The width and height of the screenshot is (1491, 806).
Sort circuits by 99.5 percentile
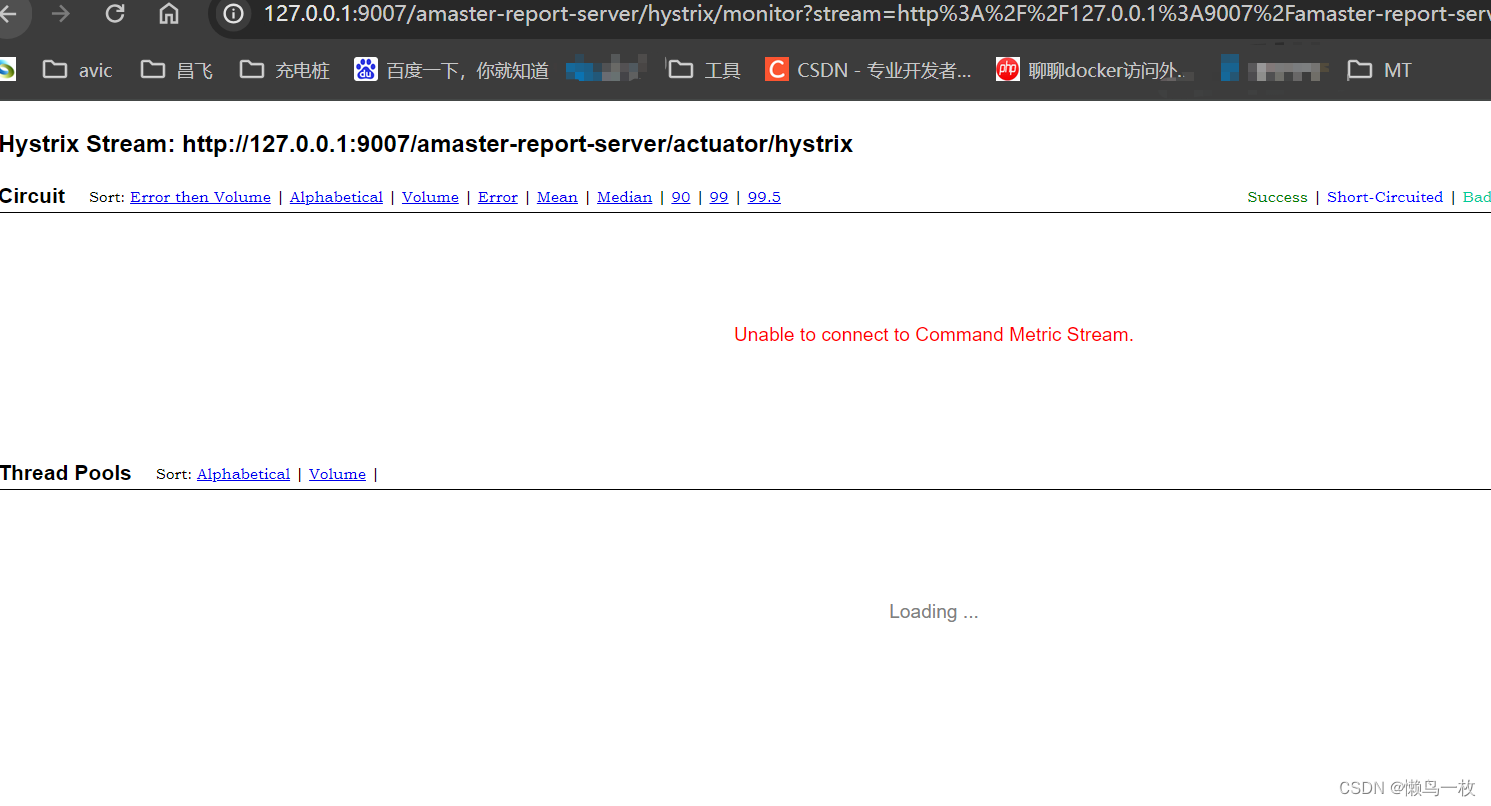pos(763,197)
